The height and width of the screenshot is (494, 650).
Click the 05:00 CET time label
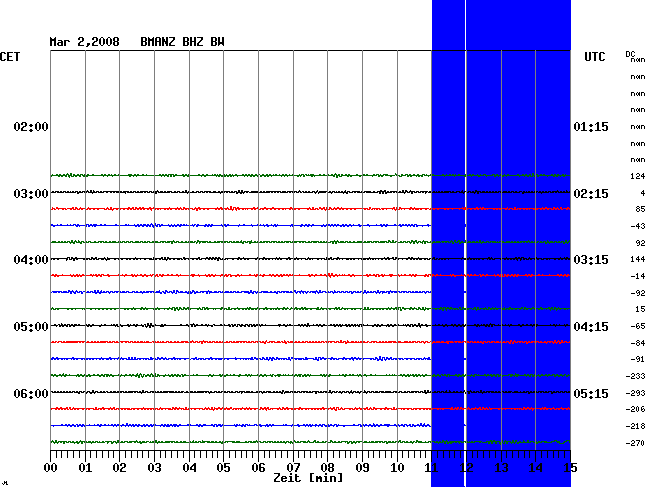tap(31, 327)
